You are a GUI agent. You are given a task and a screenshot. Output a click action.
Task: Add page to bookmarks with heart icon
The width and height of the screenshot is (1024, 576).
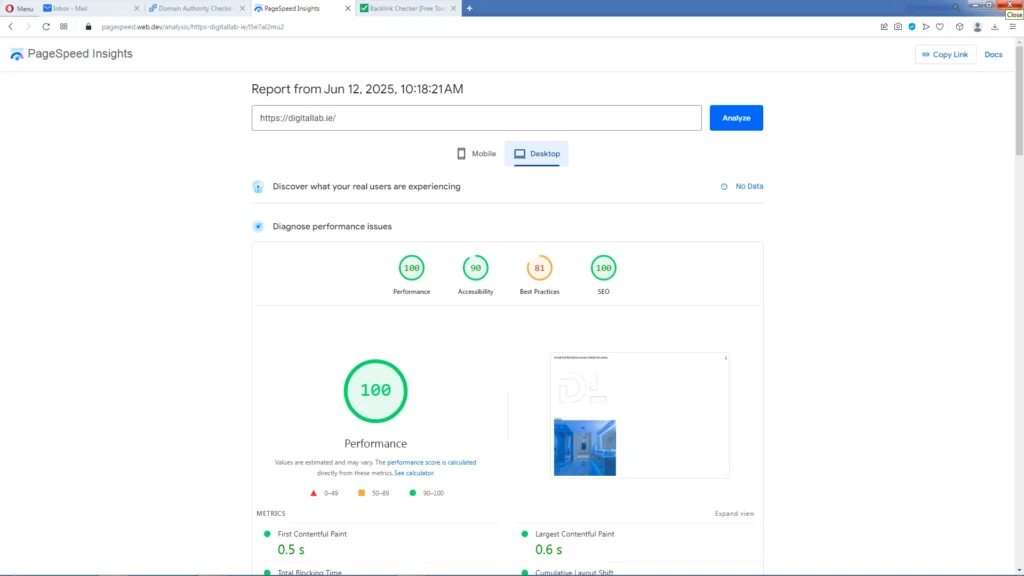(x=940, y=27)
